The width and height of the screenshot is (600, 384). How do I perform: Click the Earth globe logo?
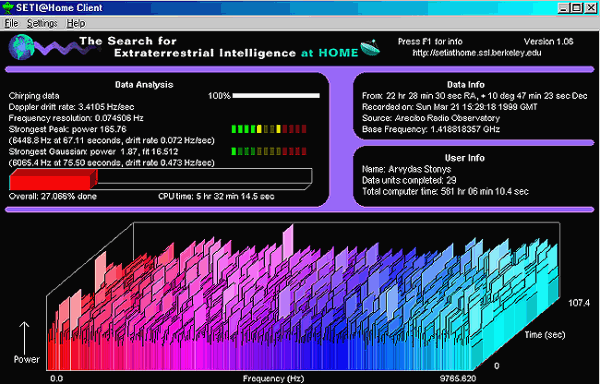coord(21,47)
